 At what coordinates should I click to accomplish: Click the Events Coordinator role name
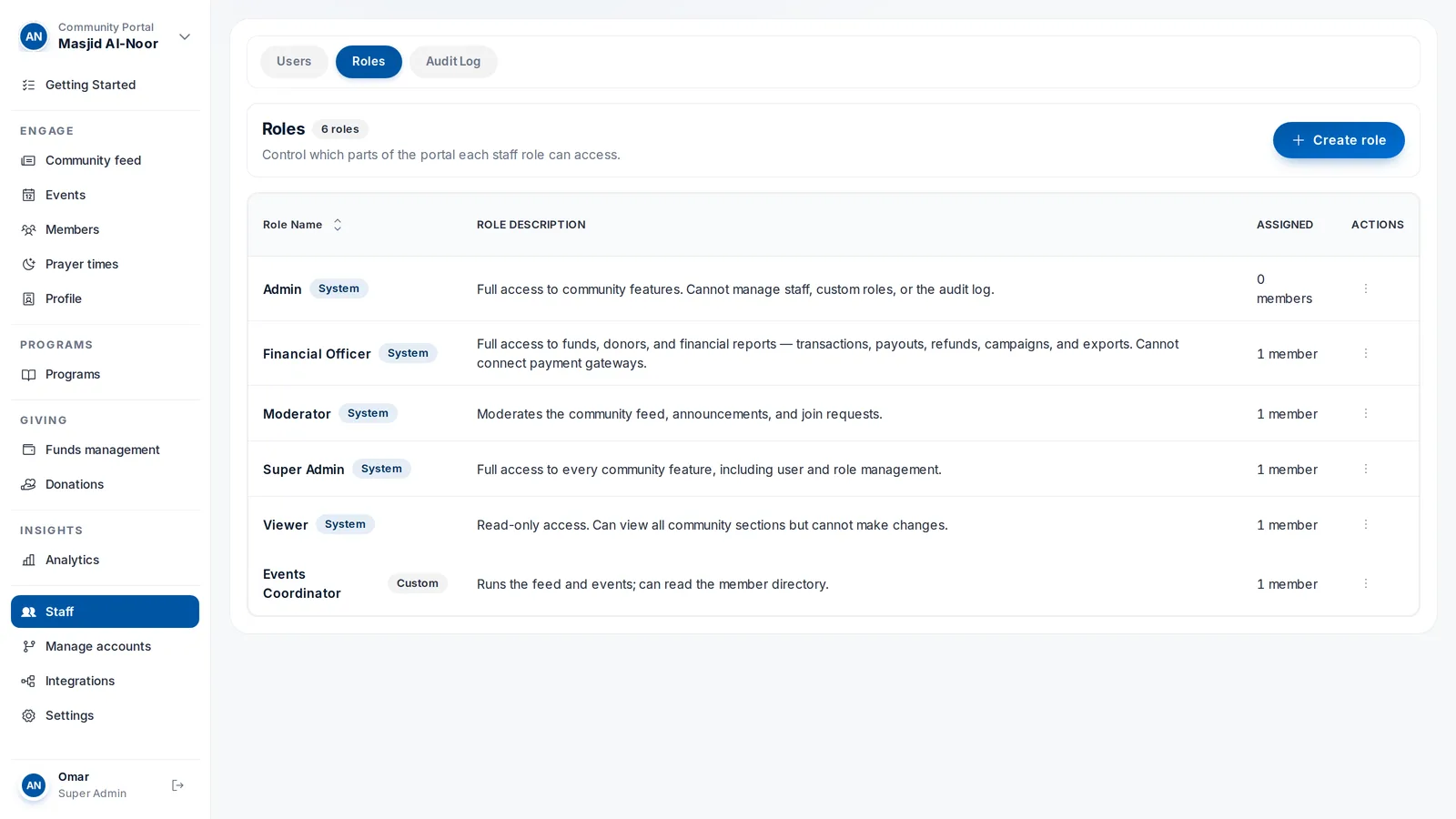302,583
